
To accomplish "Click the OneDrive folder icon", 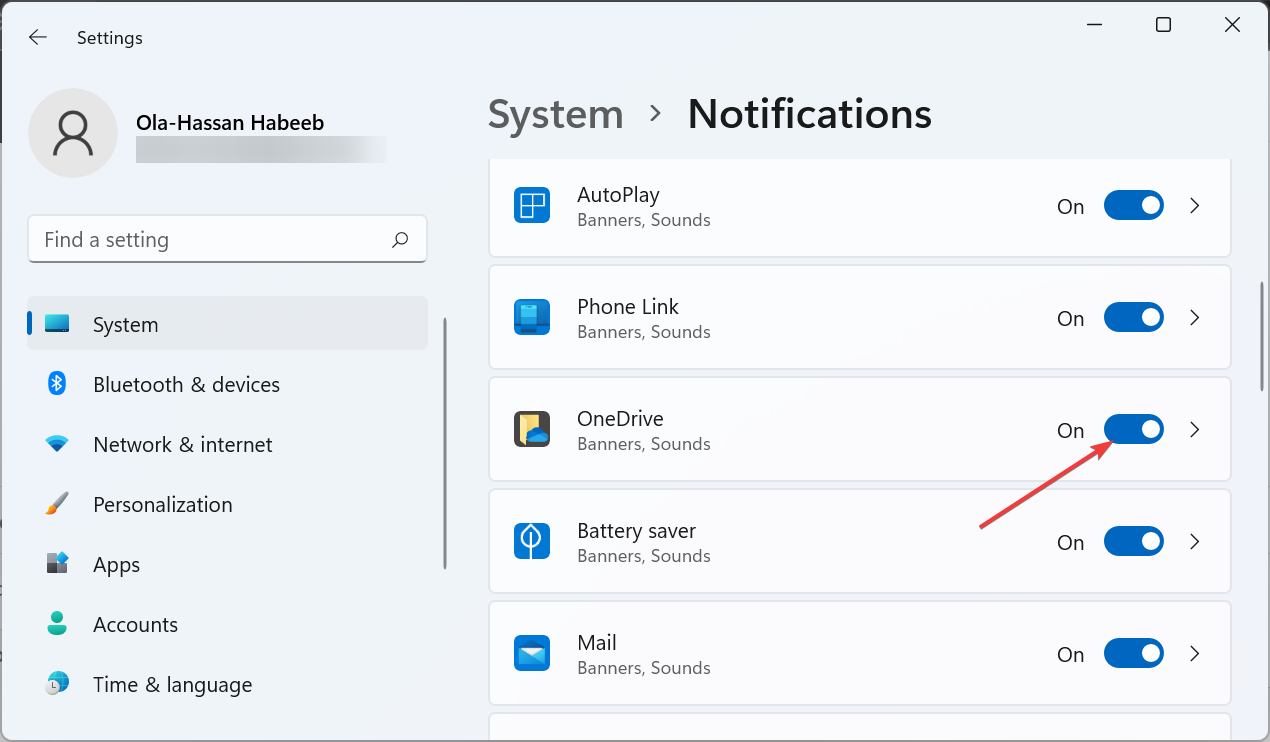I will pos(532,430).
